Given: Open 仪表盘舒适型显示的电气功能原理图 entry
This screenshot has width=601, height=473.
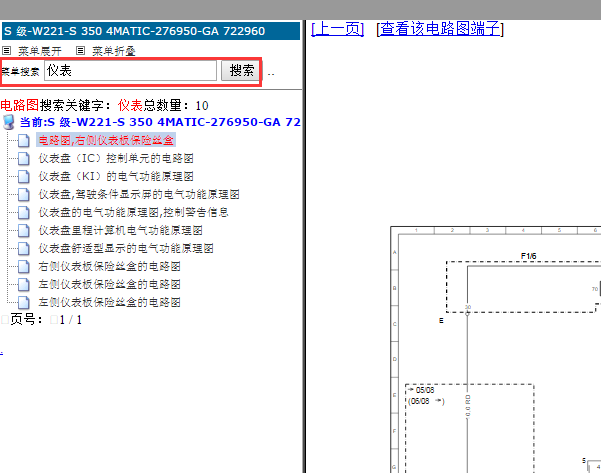Looking at the screenshot, I should [126, 248].
